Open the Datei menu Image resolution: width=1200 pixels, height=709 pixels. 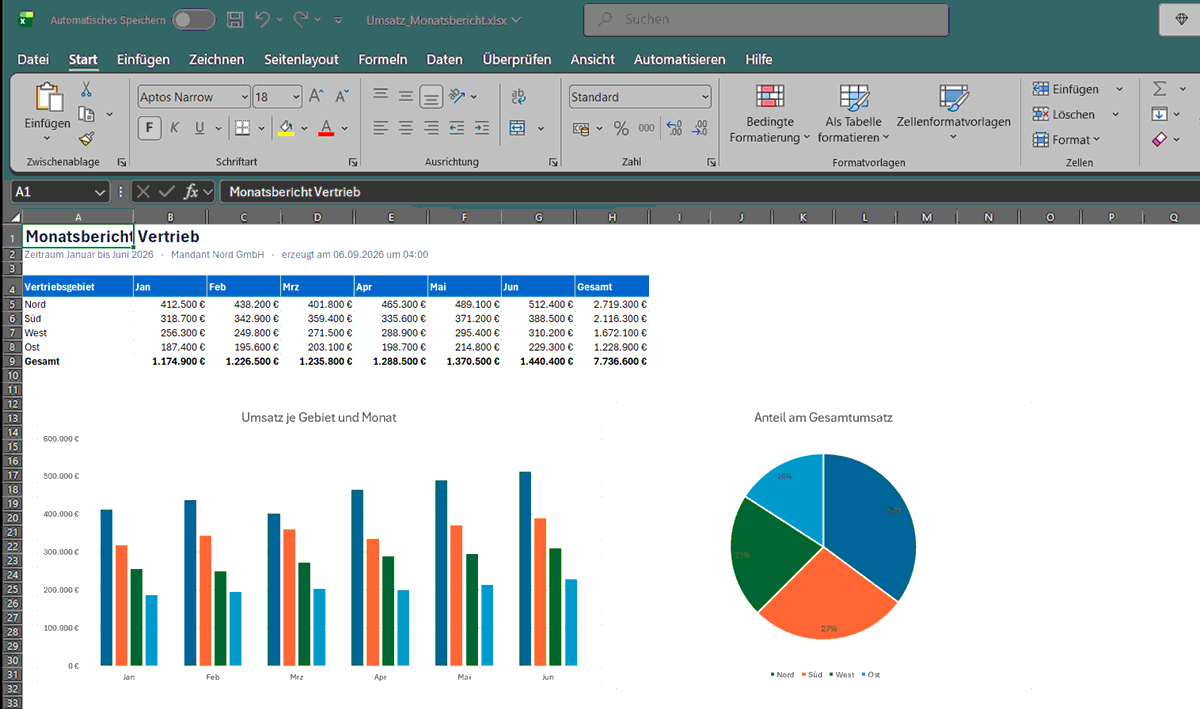tap(33, 59)
